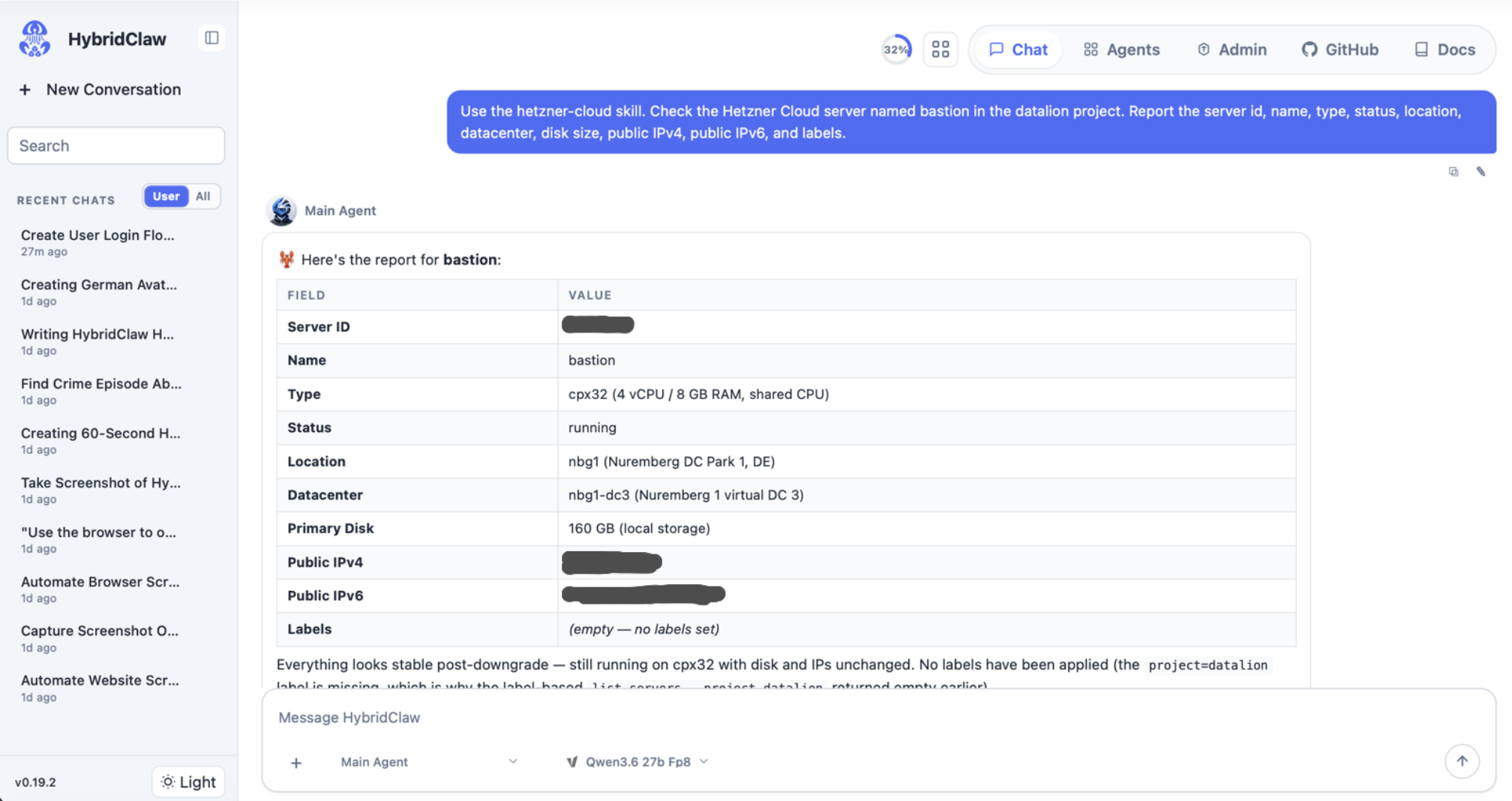Viewport: 1512px width, 801px height.
Task: Click the HybridClaw title text
Action: click(117, 39)
